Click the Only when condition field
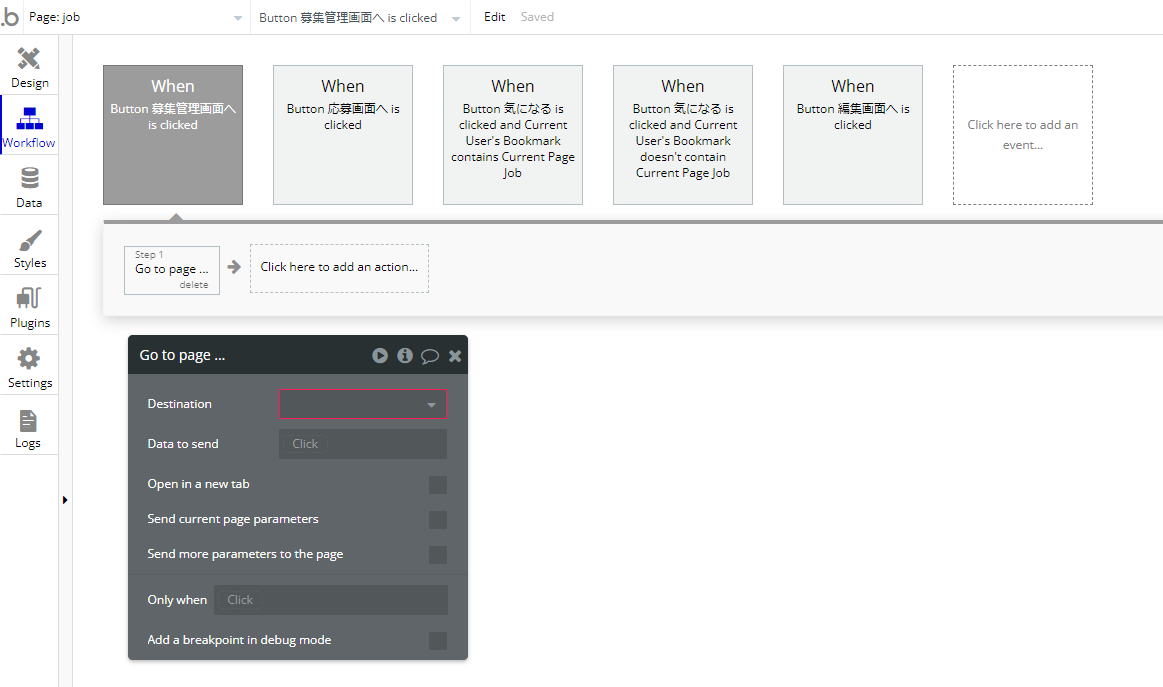Screen dimensions: 1163x687 (331, 599)
